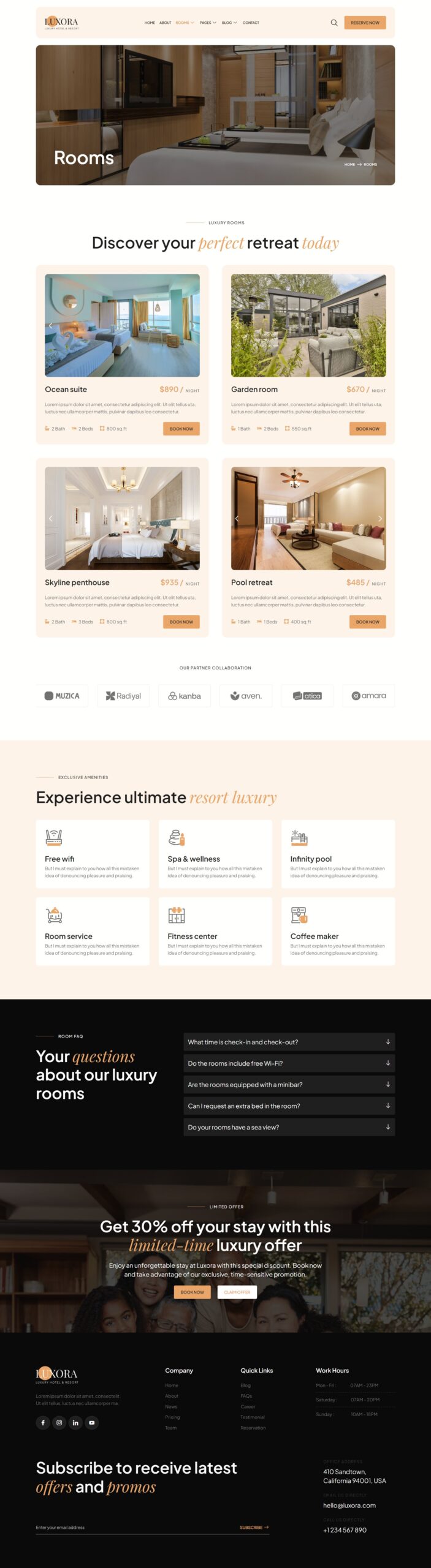
Task: Click the Muzica partner logo
Action: pos(62,696)
